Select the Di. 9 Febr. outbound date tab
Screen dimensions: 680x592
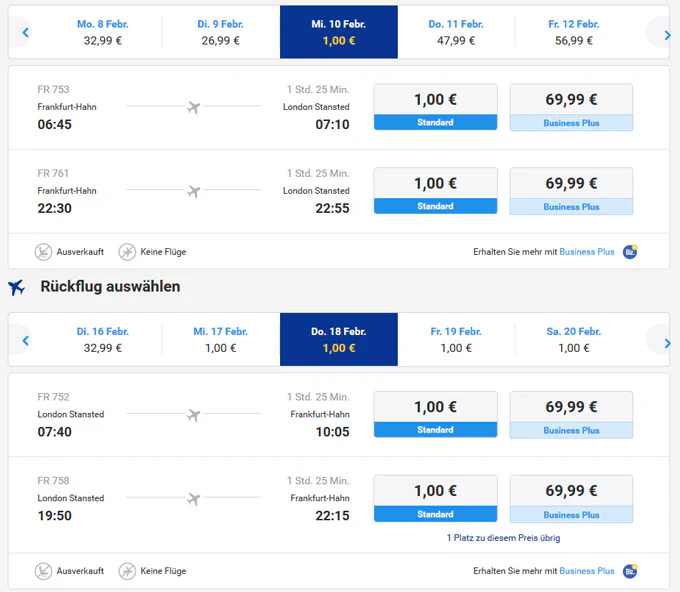(x=221, y=32)
